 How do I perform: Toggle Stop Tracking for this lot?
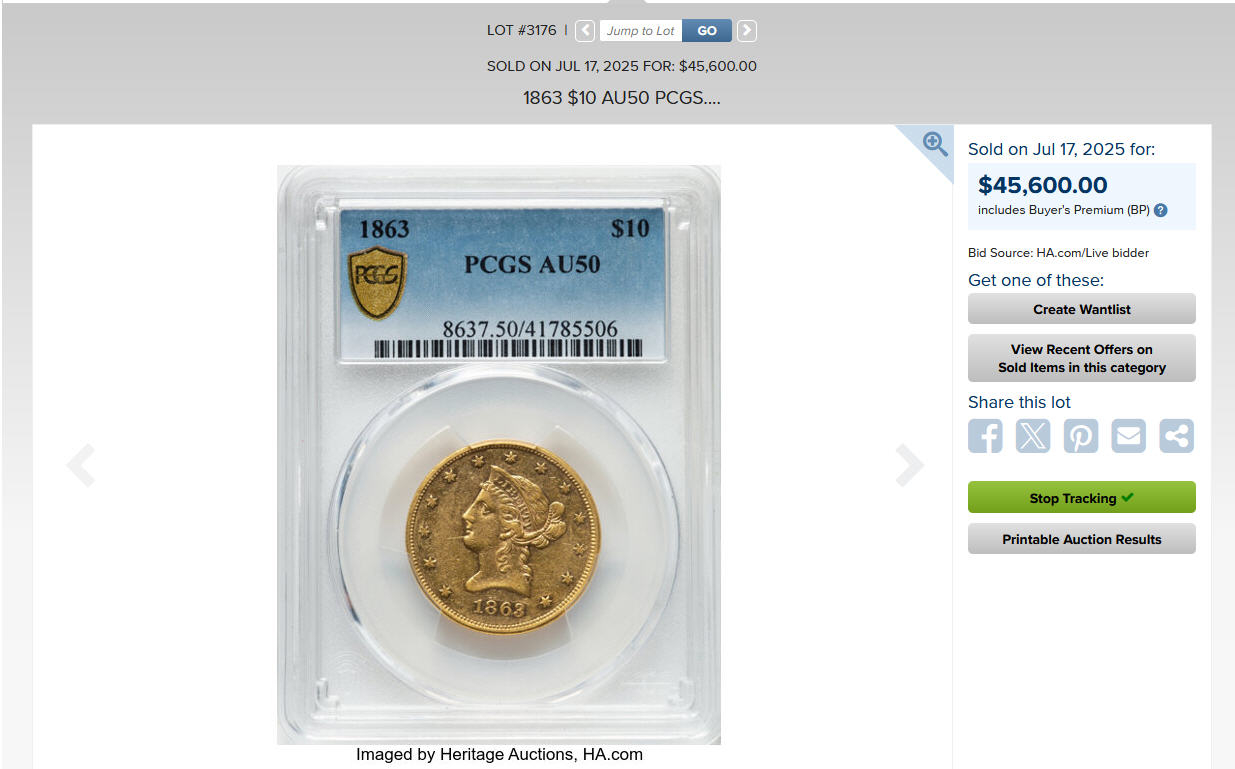(1081, 498)
